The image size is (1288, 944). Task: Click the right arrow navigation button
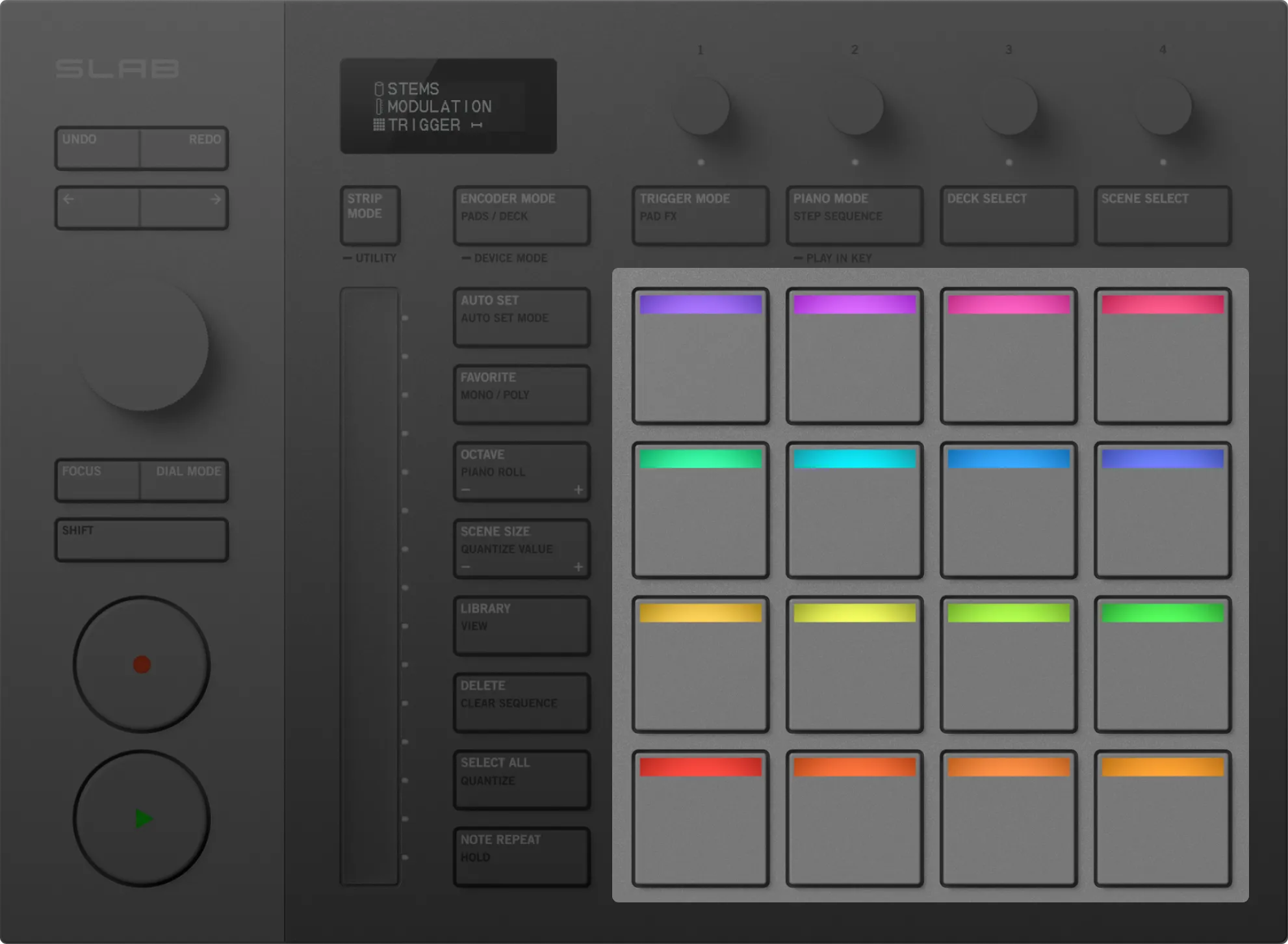coord(185,208)
